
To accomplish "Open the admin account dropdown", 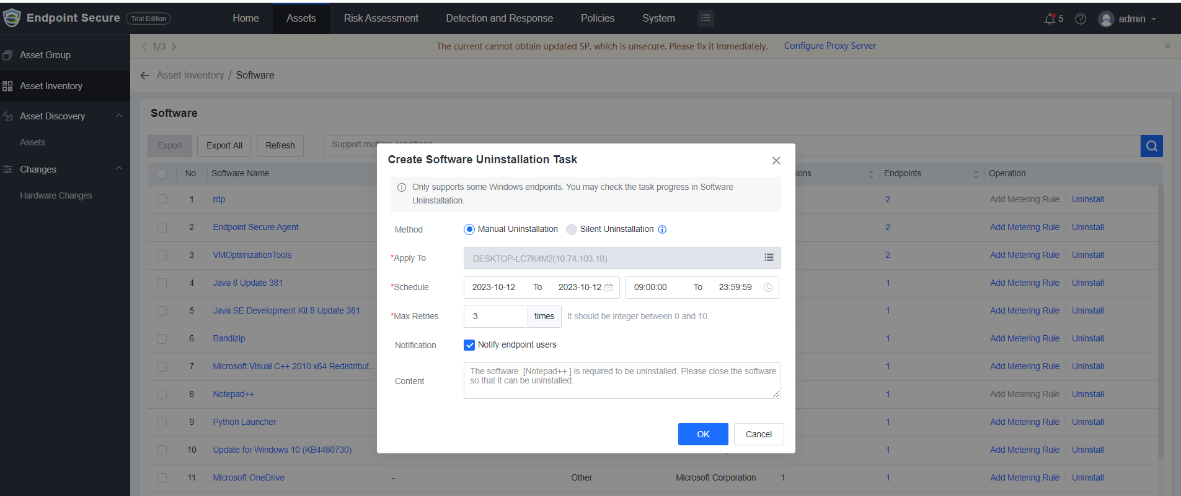I will 1128,19.
